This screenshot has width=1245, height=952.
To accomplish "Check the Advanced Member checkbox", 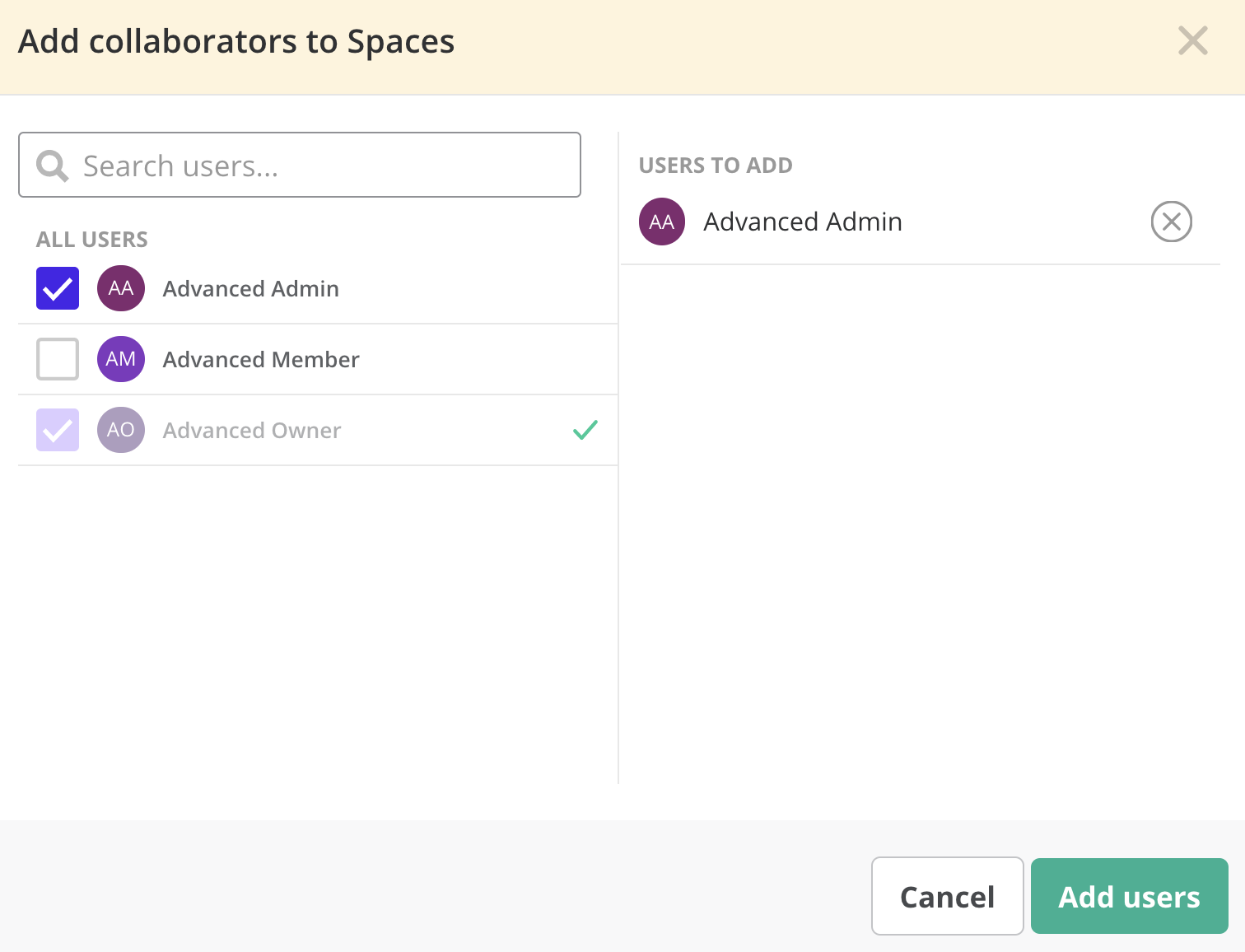I will point(58,359).
